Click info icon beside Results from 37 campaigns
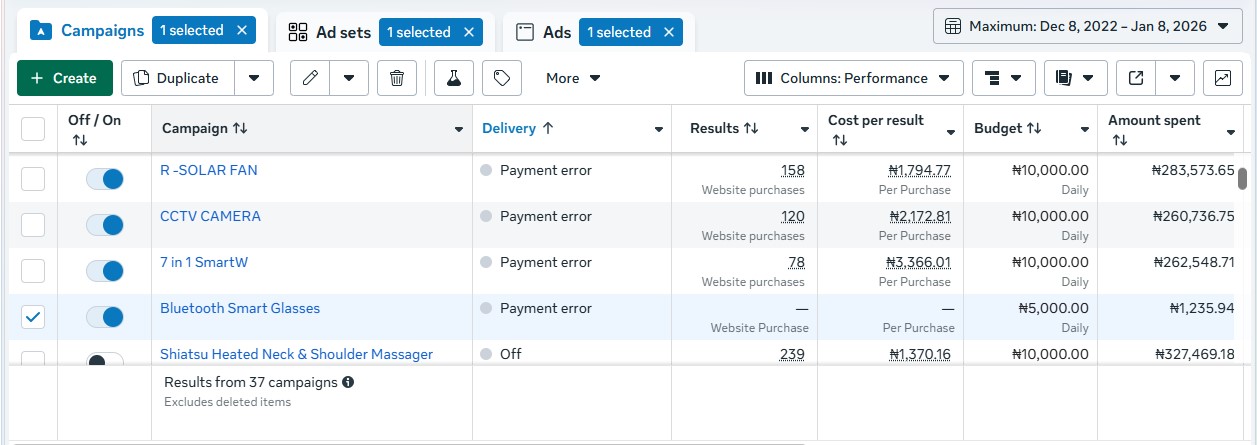Viewport: 1257px width, 445px height. [348, 382]
